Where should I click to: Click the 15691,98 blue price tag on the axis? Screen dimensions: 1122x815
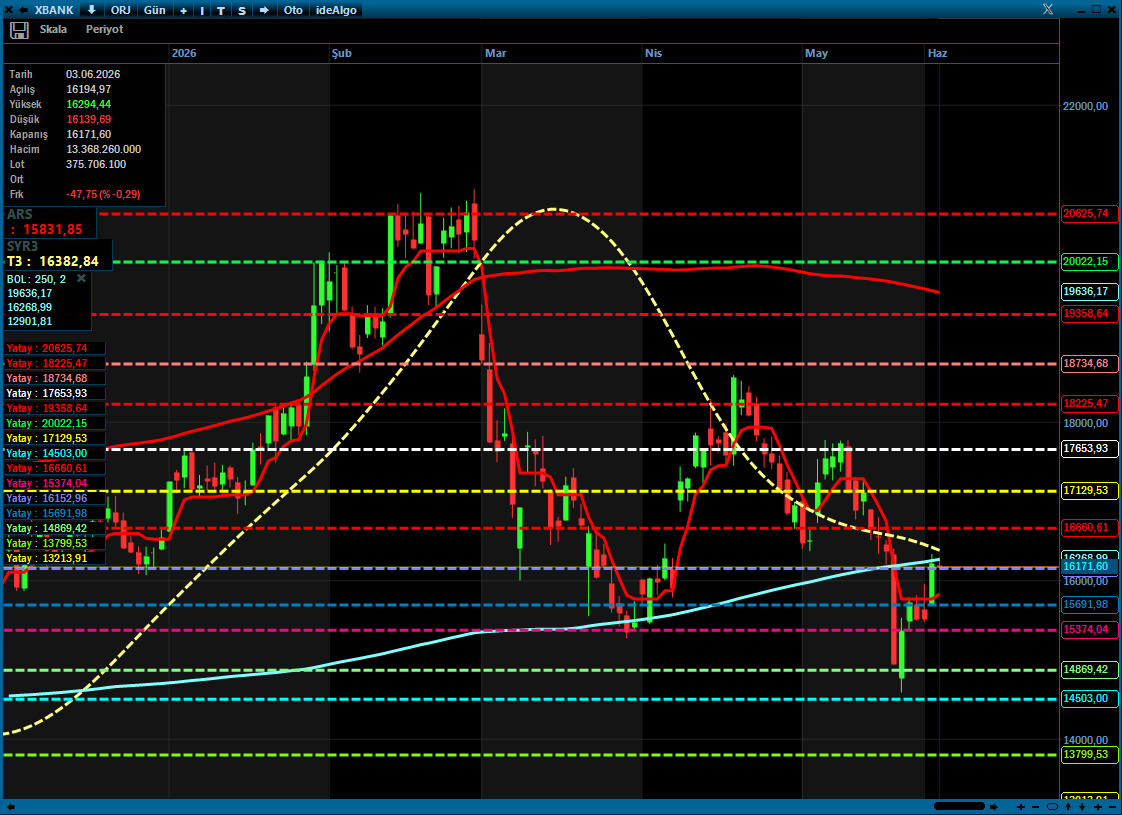1088,604
